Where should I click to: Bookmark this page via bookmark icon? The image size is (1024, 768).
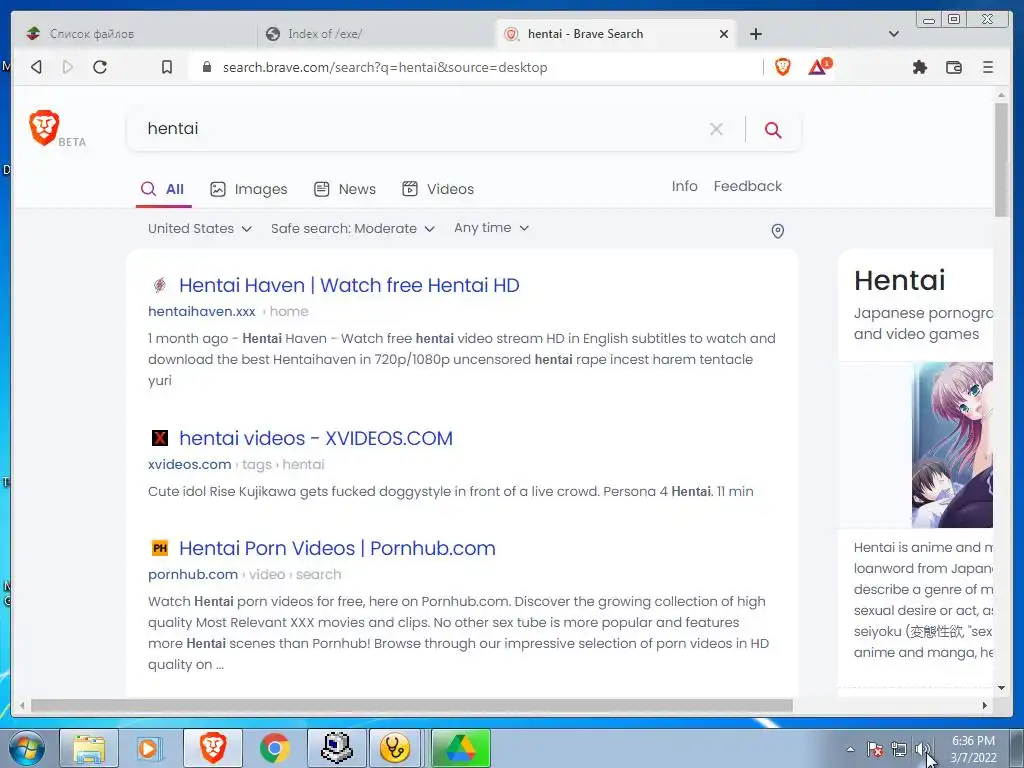(x=167, y=67)
